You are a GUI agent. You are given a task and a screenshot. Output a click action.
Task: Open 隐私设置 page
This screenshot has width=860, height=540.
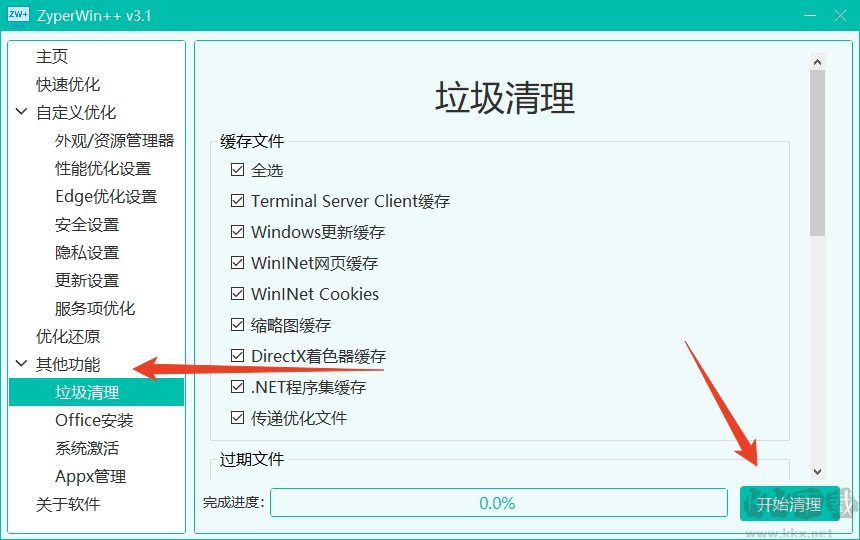coord(87,253)
